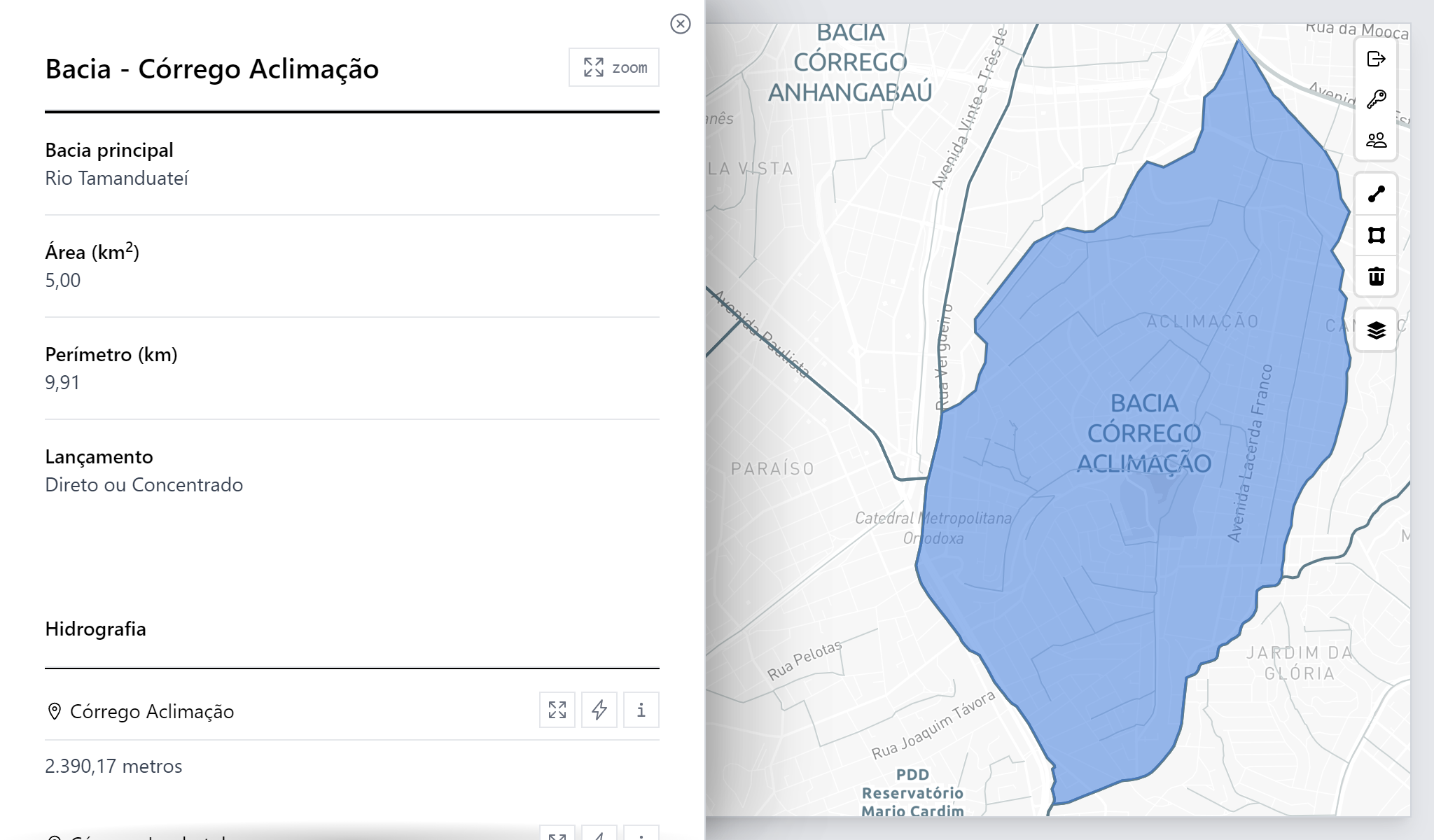Open the users group icon
The width and height of the screenshot is (1434, 840).
pyautogui.click(x=1376, y=141)
